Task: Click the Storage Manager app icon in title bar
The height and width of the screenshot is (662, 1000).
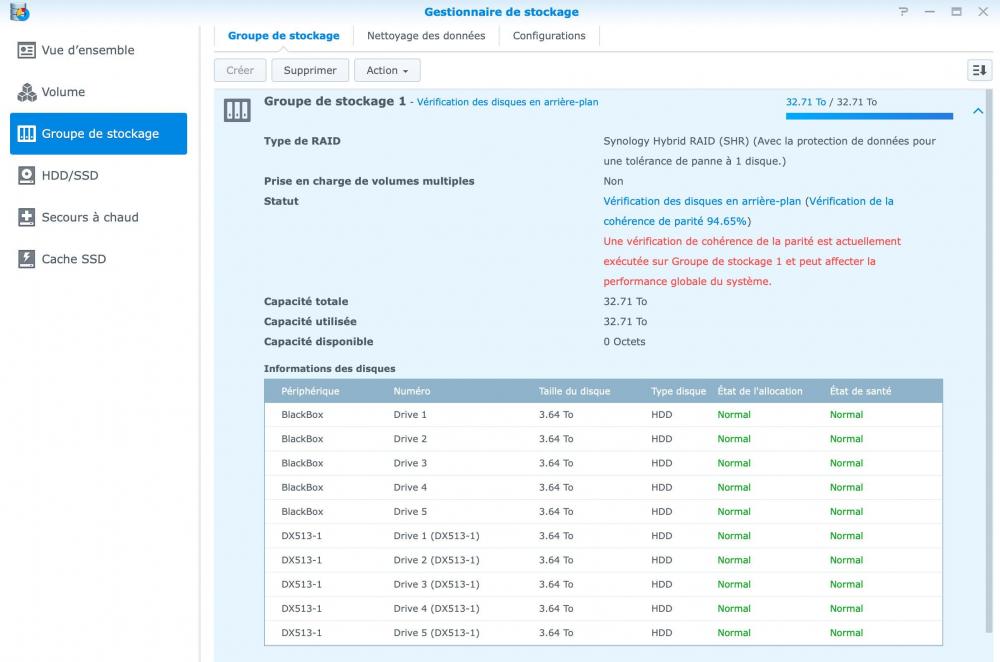Action: (19, 12)
